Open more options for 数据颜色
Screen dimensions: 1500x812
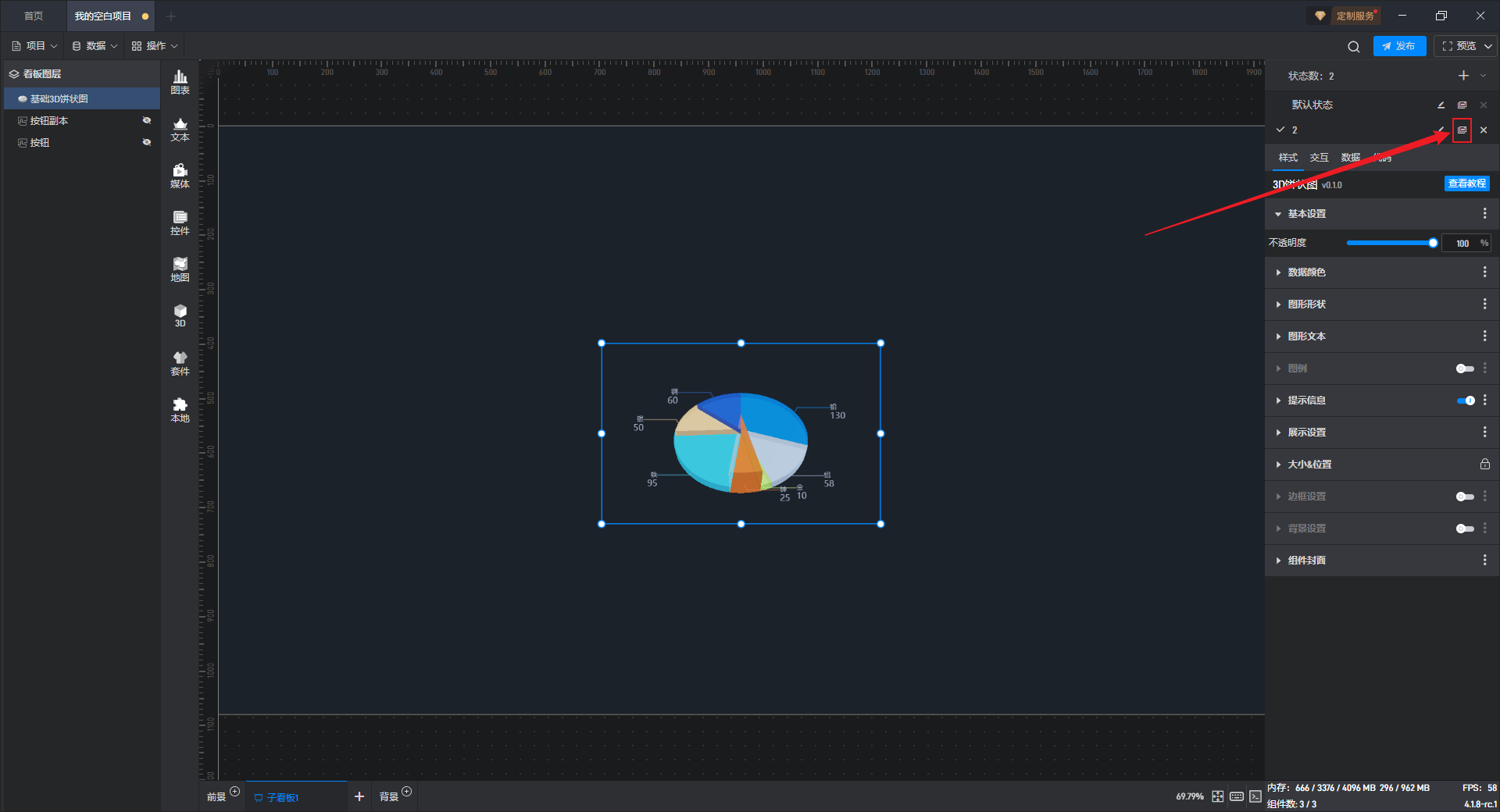(1484, 272)
